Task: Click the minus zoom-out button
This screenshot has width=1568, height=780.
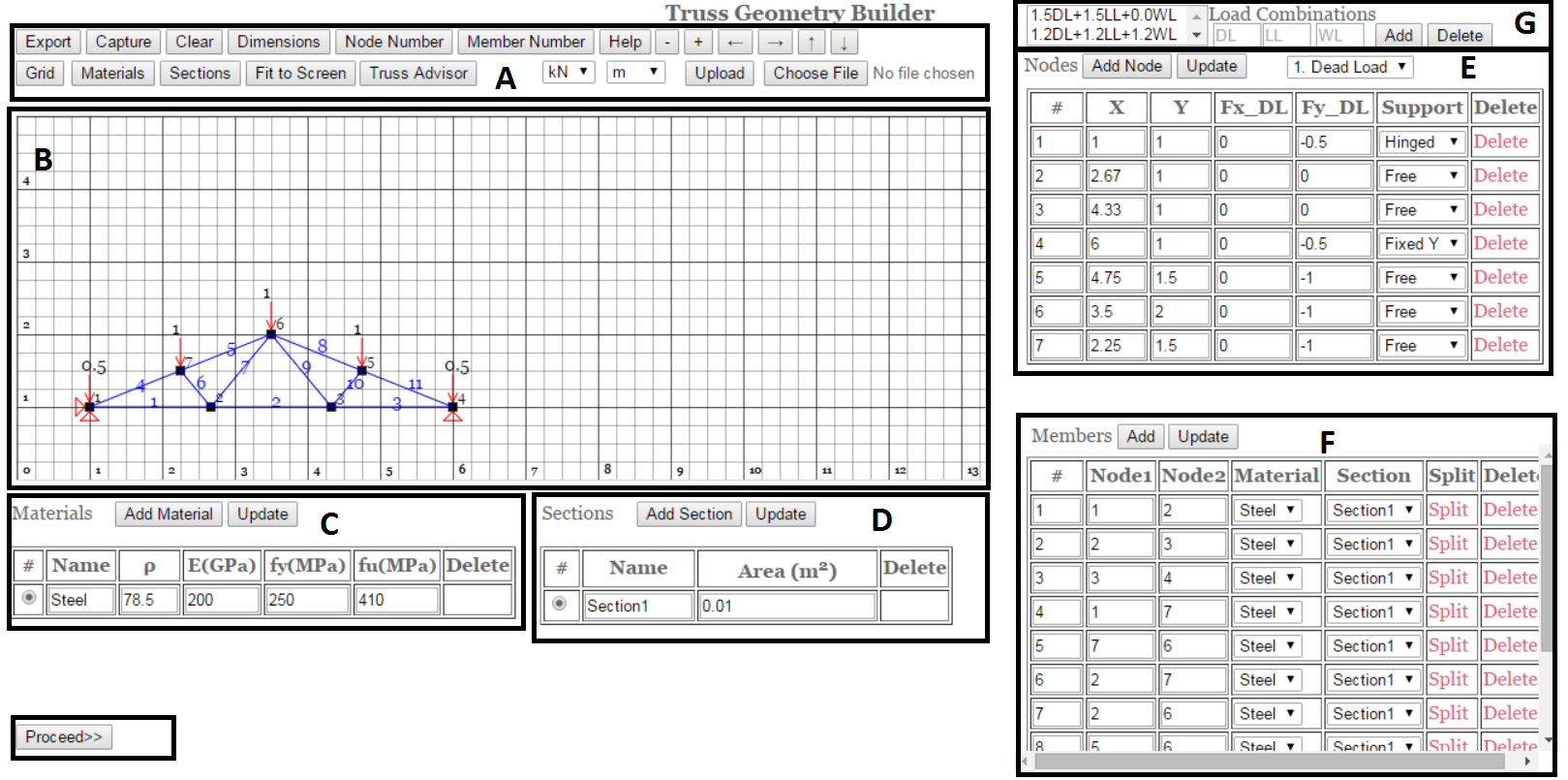Action: point(667,42)
